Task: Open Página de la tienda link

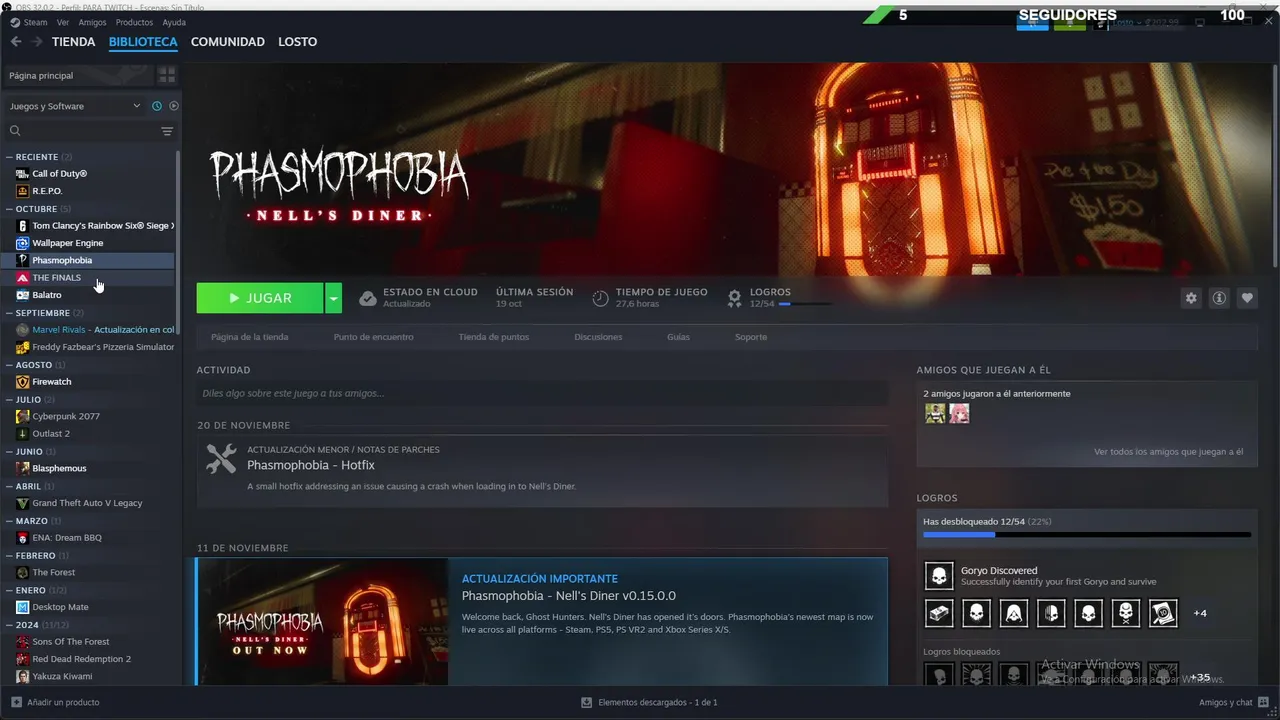Action: point(249,337)
